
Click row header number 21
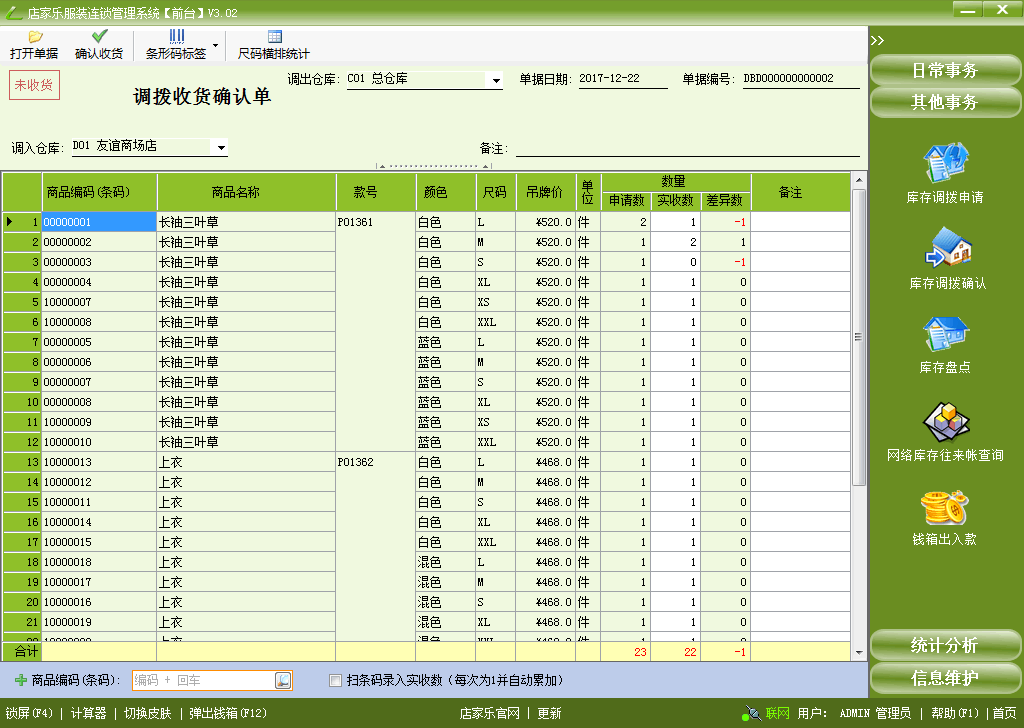[22, 622]
